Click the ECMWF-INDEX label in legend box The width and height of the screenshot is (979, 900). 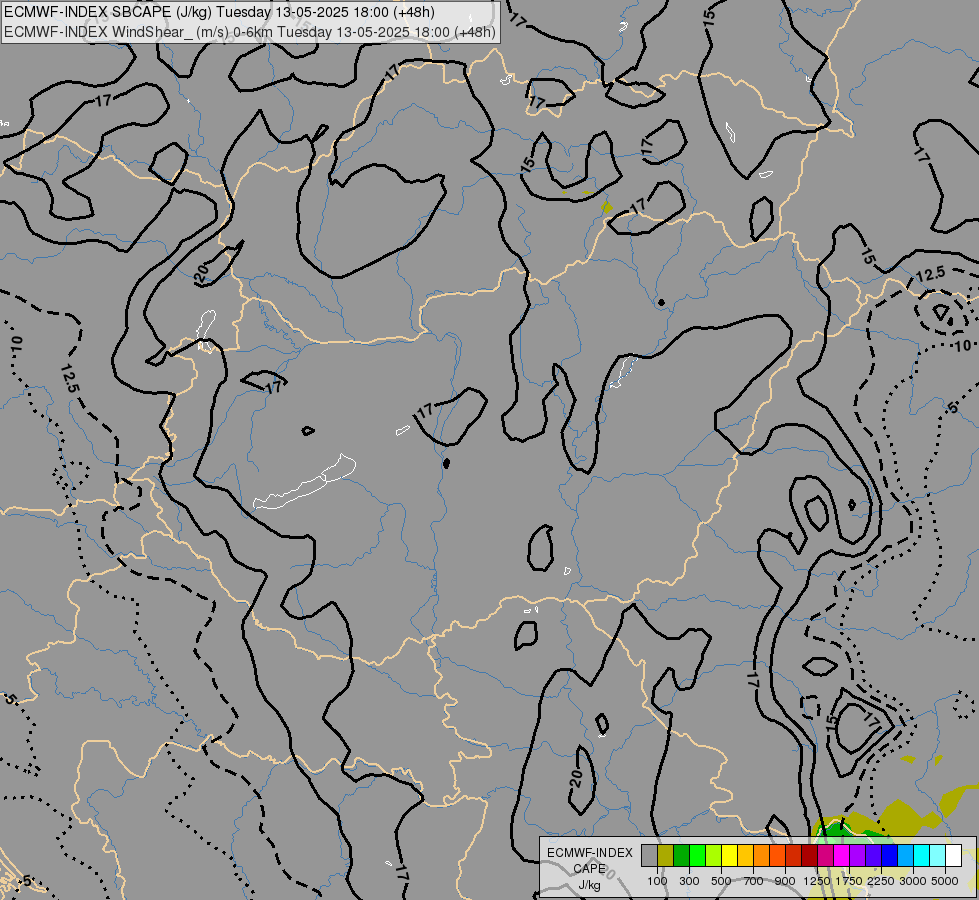click(590, 853)
